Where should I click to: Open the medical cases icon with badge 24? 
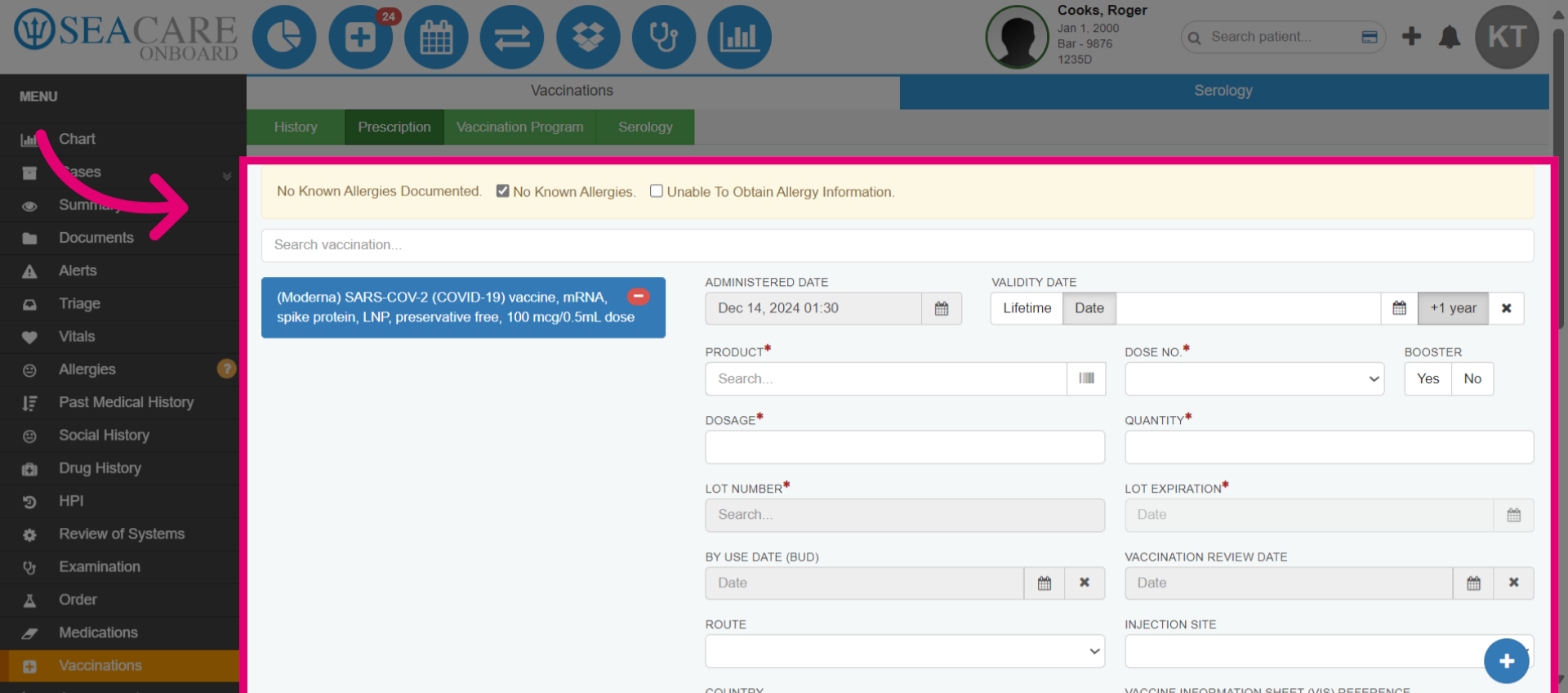[360, 37]
